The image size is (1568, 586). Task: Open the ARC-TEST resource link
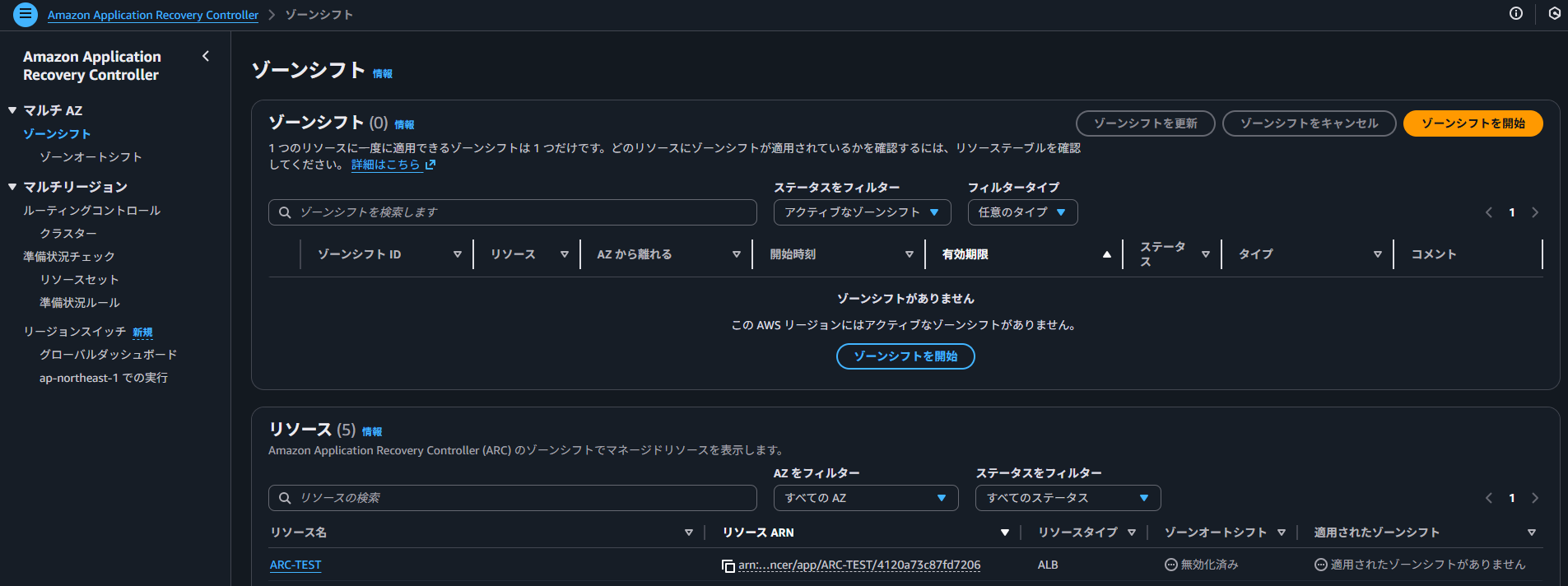click(x=295, y=565)
